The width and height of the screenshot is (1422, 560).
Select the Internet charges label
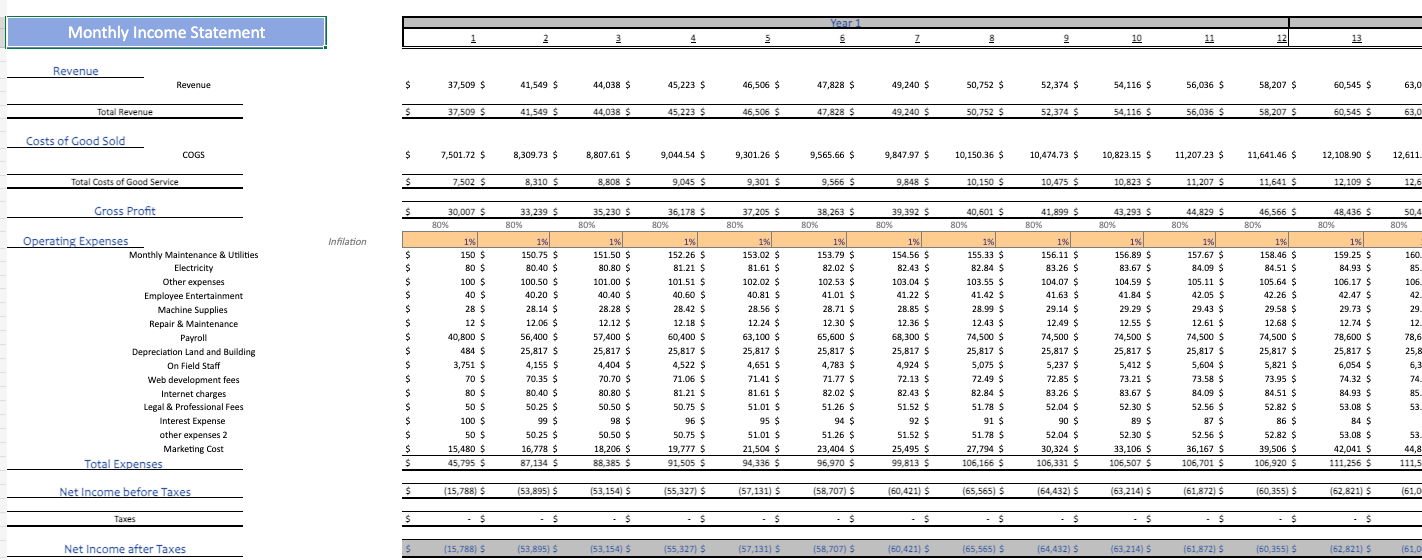tap(193, 394)
